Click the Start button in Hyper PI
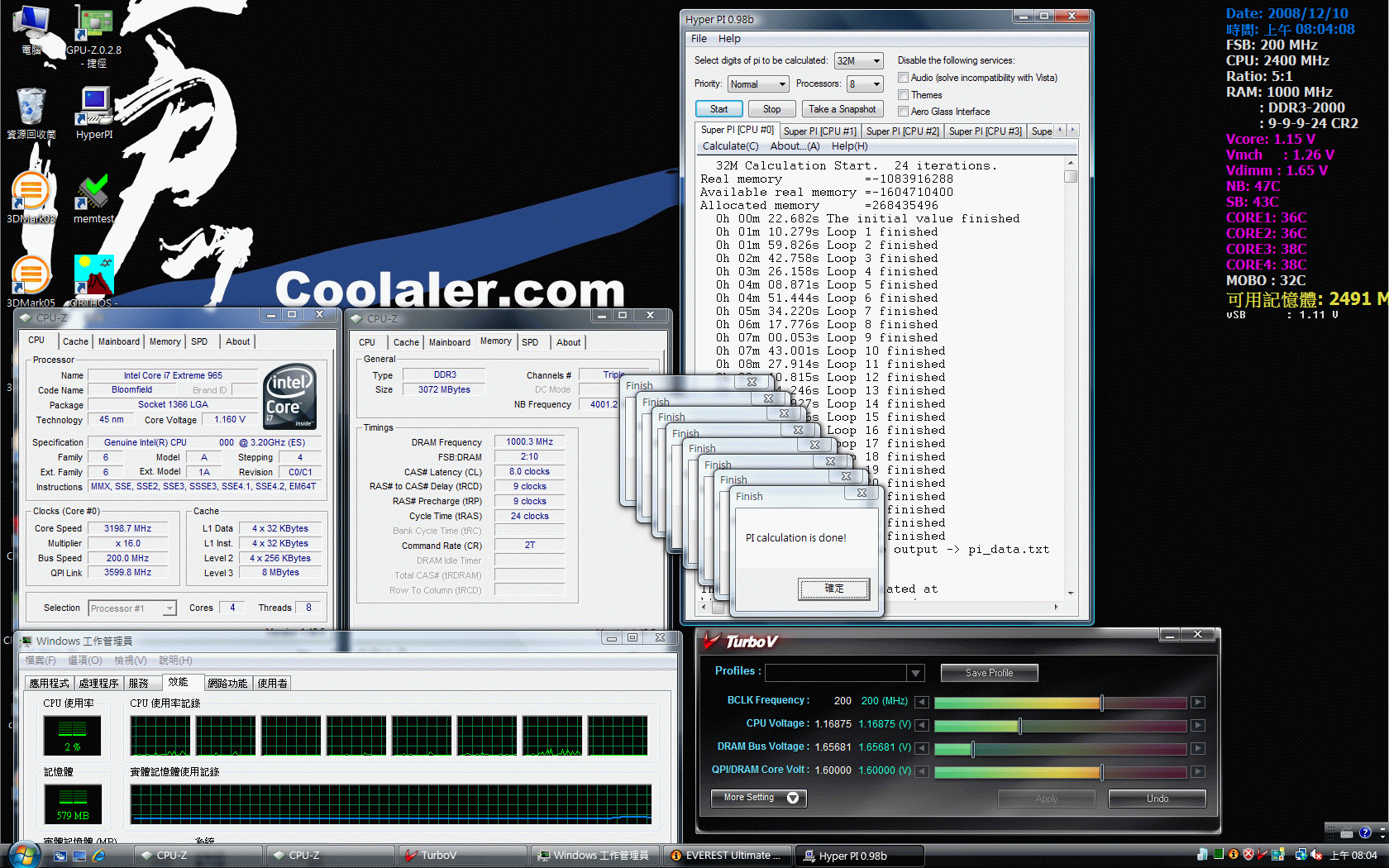1389x868 pixels. pos(718,109)
